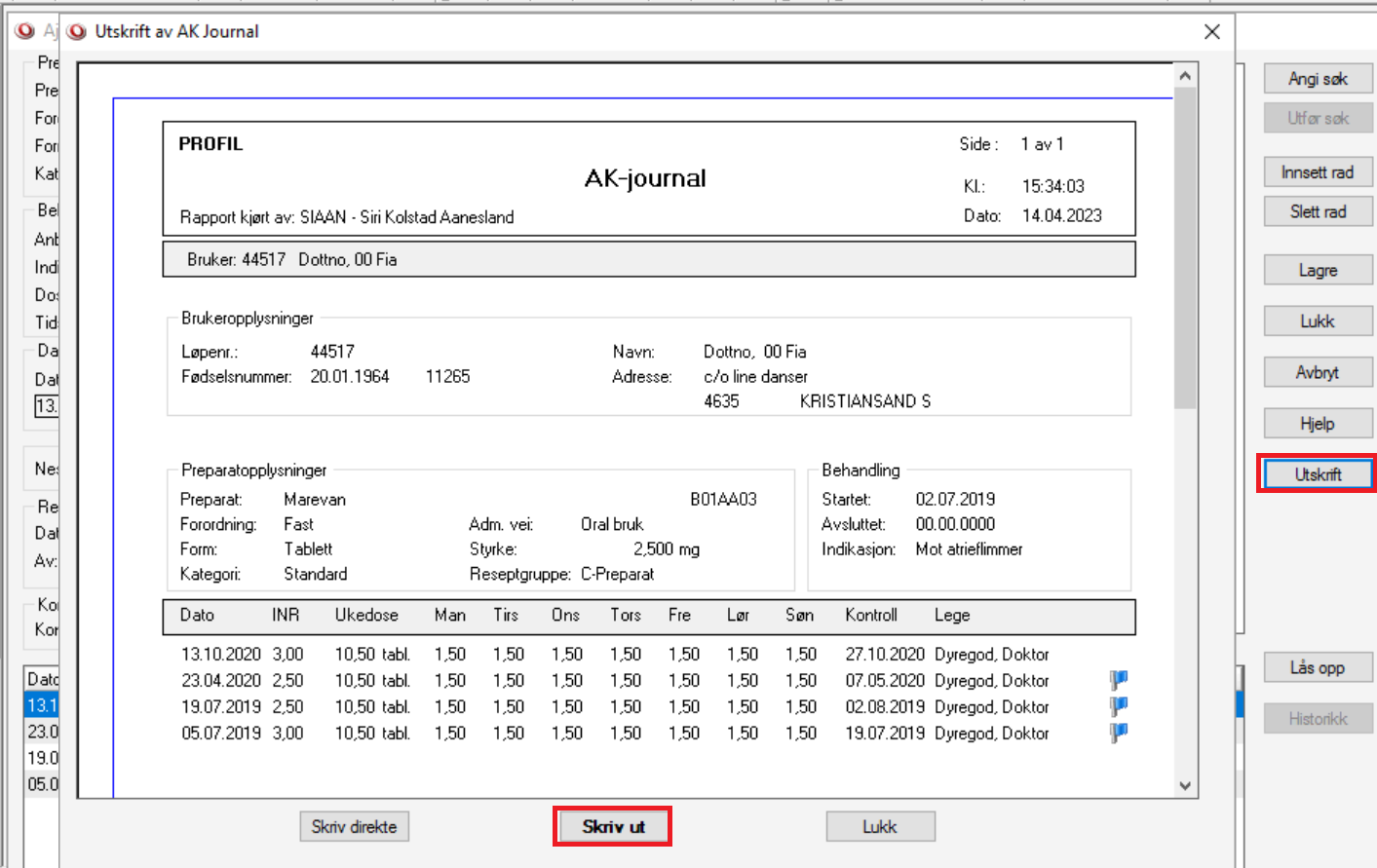Click the Avsluttet date 00.00.0000

(955, 524)
